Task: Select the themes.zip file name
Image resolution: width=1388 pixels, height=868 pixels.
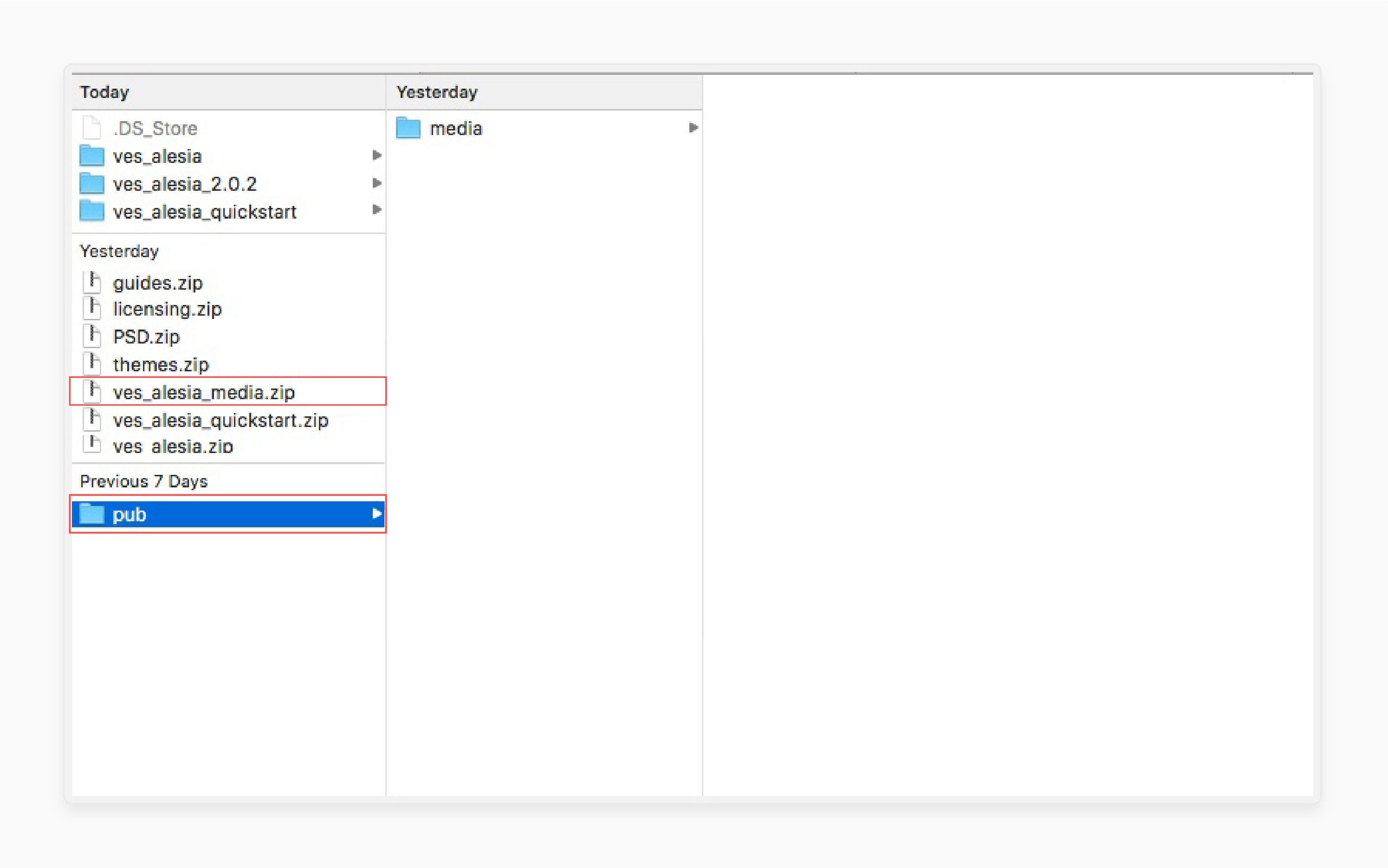Action: coord(161,364)
